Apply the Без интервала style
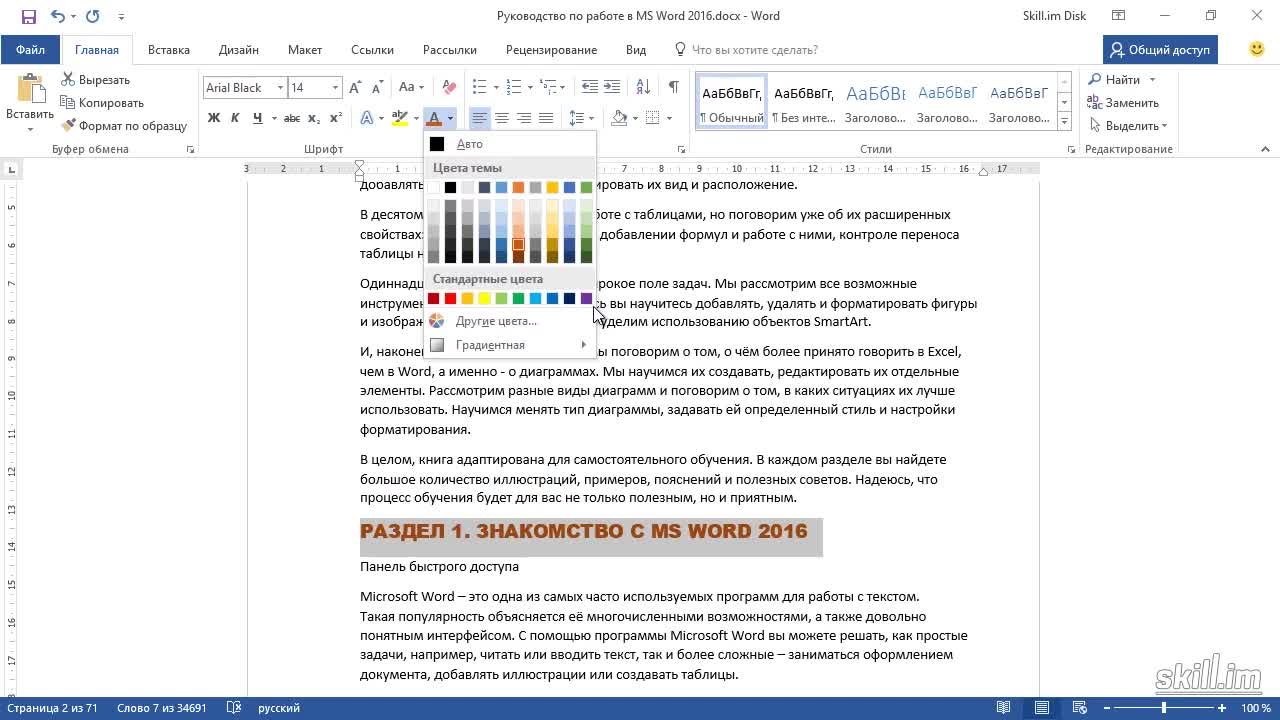The image size is (1280, 720). pos(804,102)
